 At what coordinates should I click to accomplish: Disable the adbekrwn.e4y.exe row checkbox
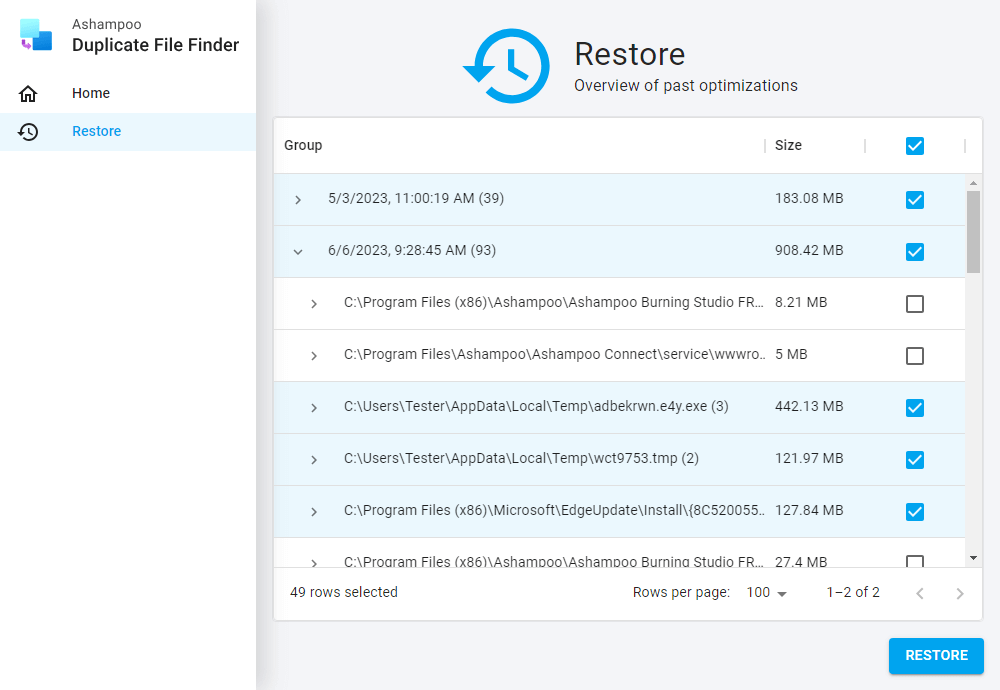coord(915,407)
